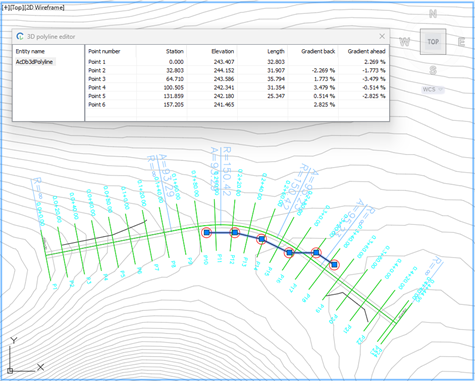The width and height of the screenshot is (475, 381).
Task: Click the Elevation column header
Action: pyautogui.click(x=223, y=51)
